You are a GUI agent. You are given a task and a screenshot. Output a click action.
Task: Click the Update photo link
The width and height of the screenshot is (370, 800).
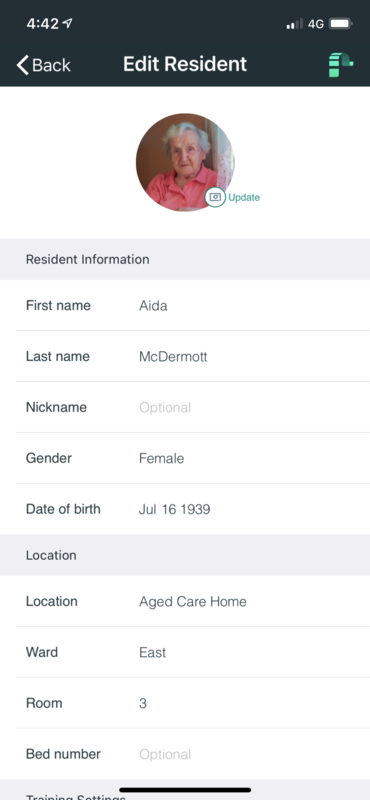244,197
